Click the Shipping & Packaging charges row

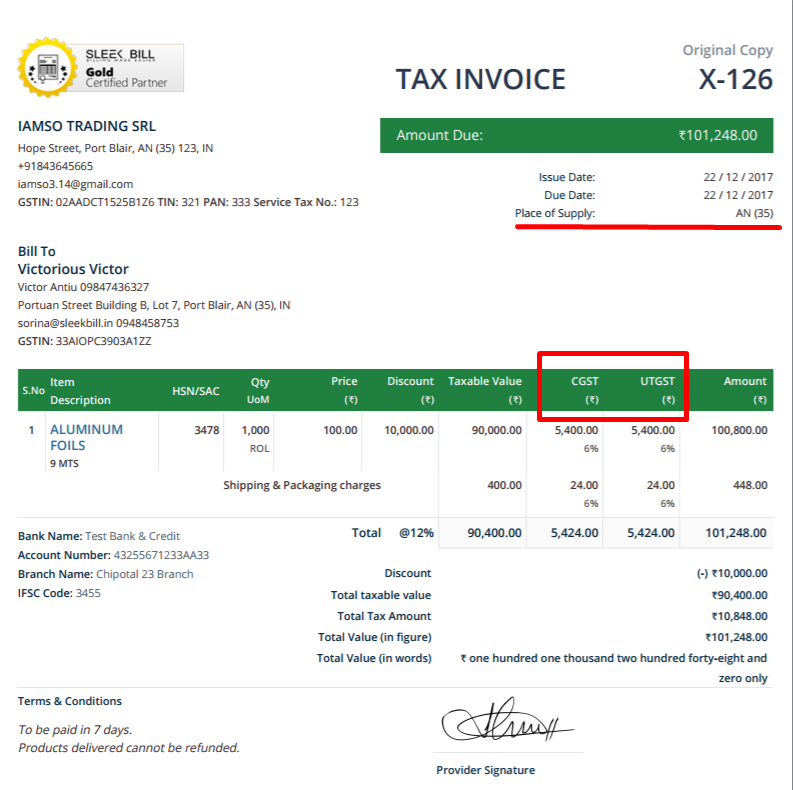302,486
